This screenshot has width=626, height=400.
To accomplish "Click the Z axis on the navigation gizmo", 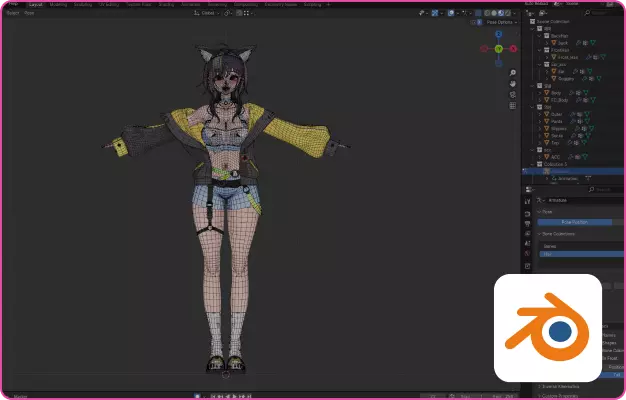I will (499, 34).
